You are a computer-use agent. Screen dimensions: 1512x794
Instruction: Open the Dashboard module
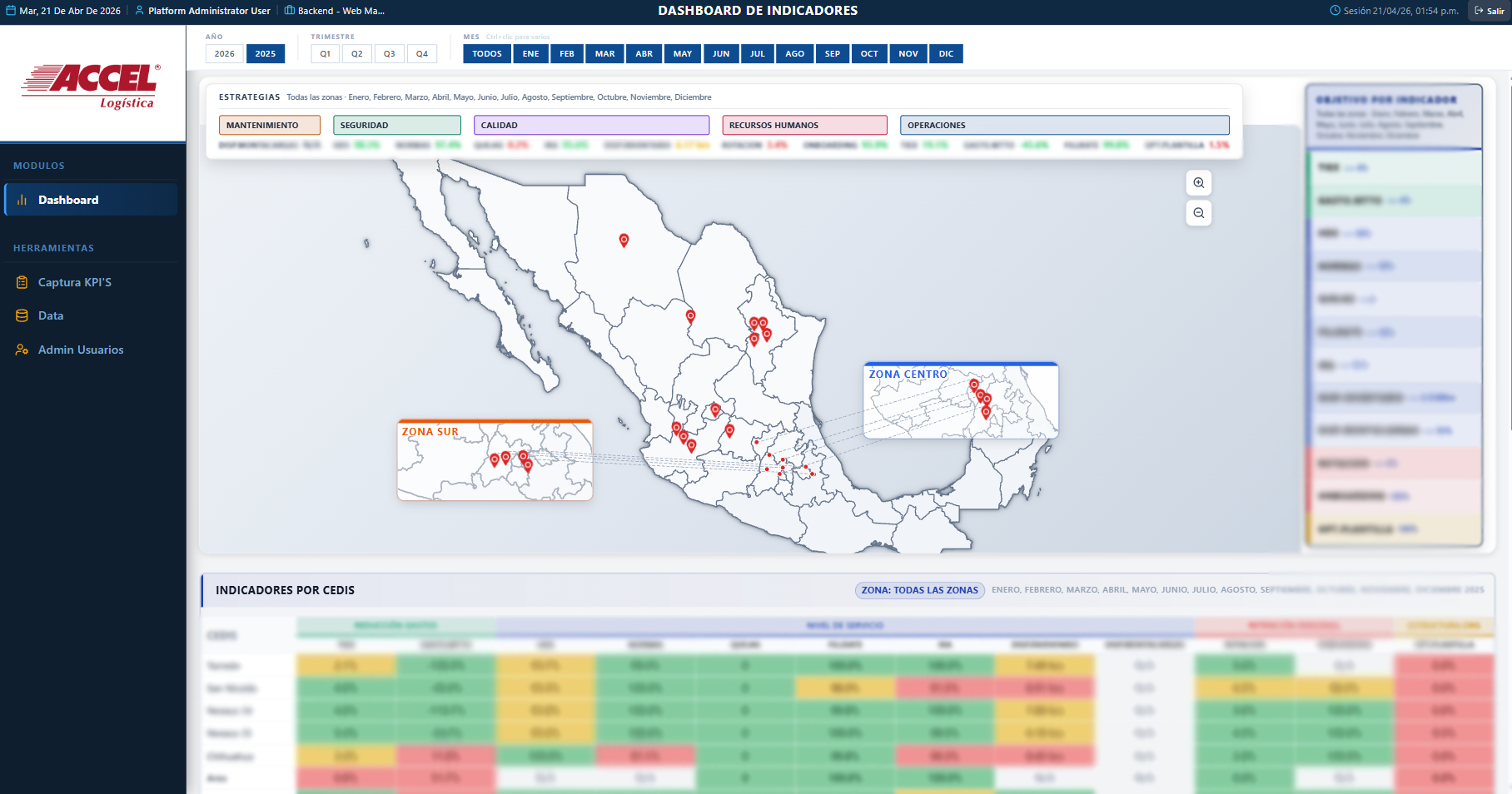pyautogui.click(x=91, y=200)
